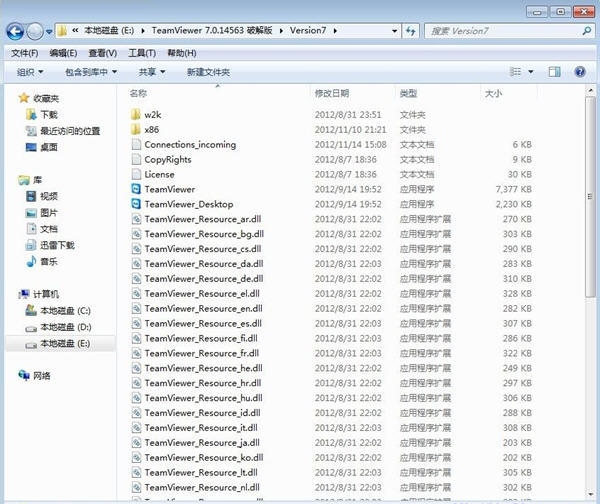Sort by the 名称 column header
Screen dimensions: 600x504
(138, 93)
